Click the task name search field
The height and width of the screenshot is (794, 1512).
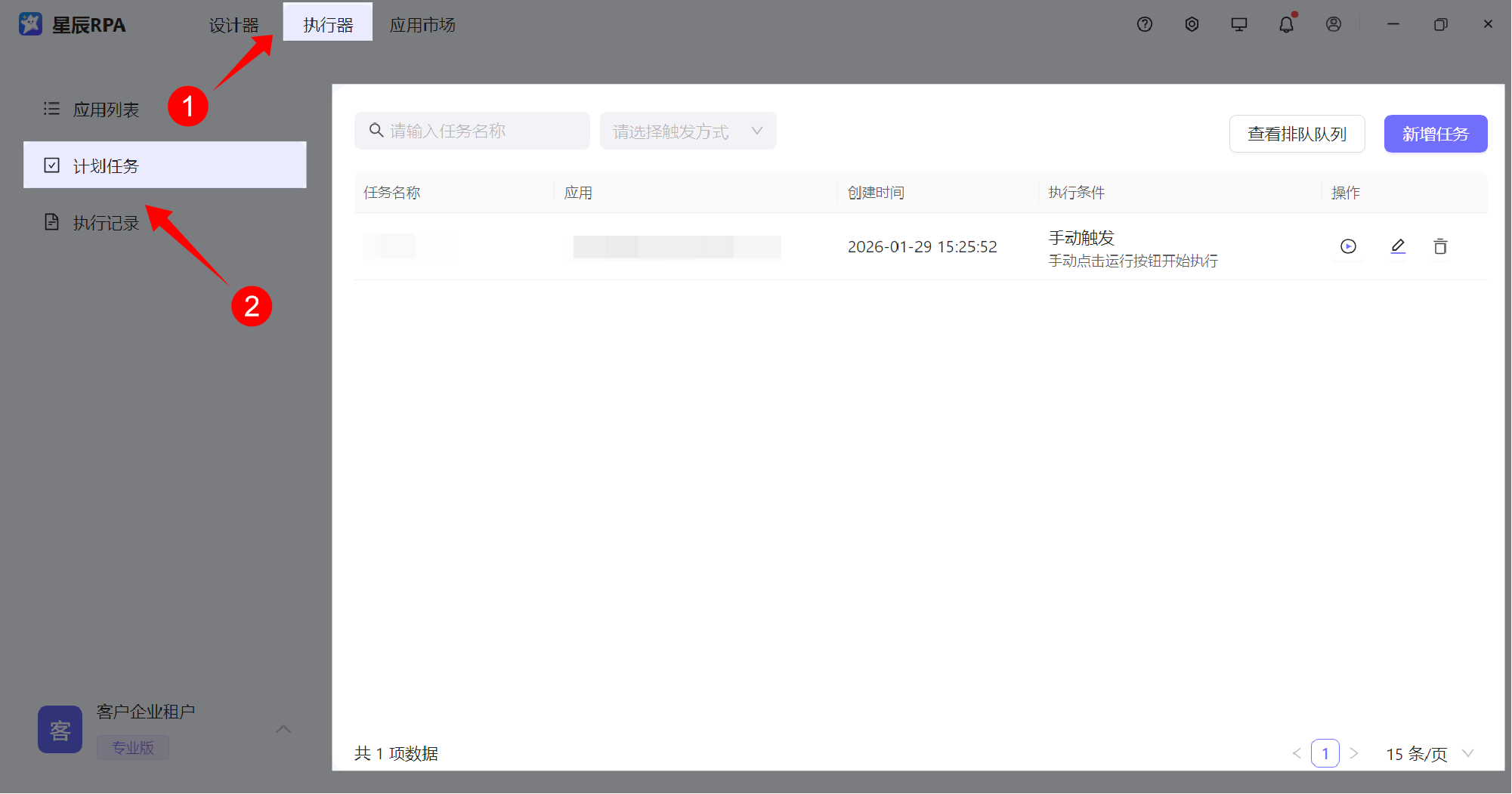[472, 130]
